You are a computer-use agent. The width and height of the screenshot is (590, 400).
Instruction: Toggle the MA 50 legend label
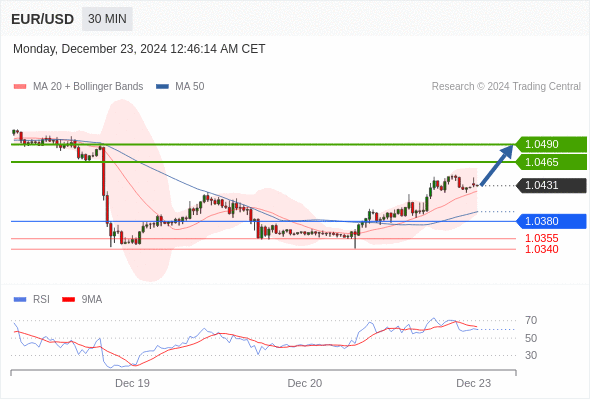tap(190, 87)
